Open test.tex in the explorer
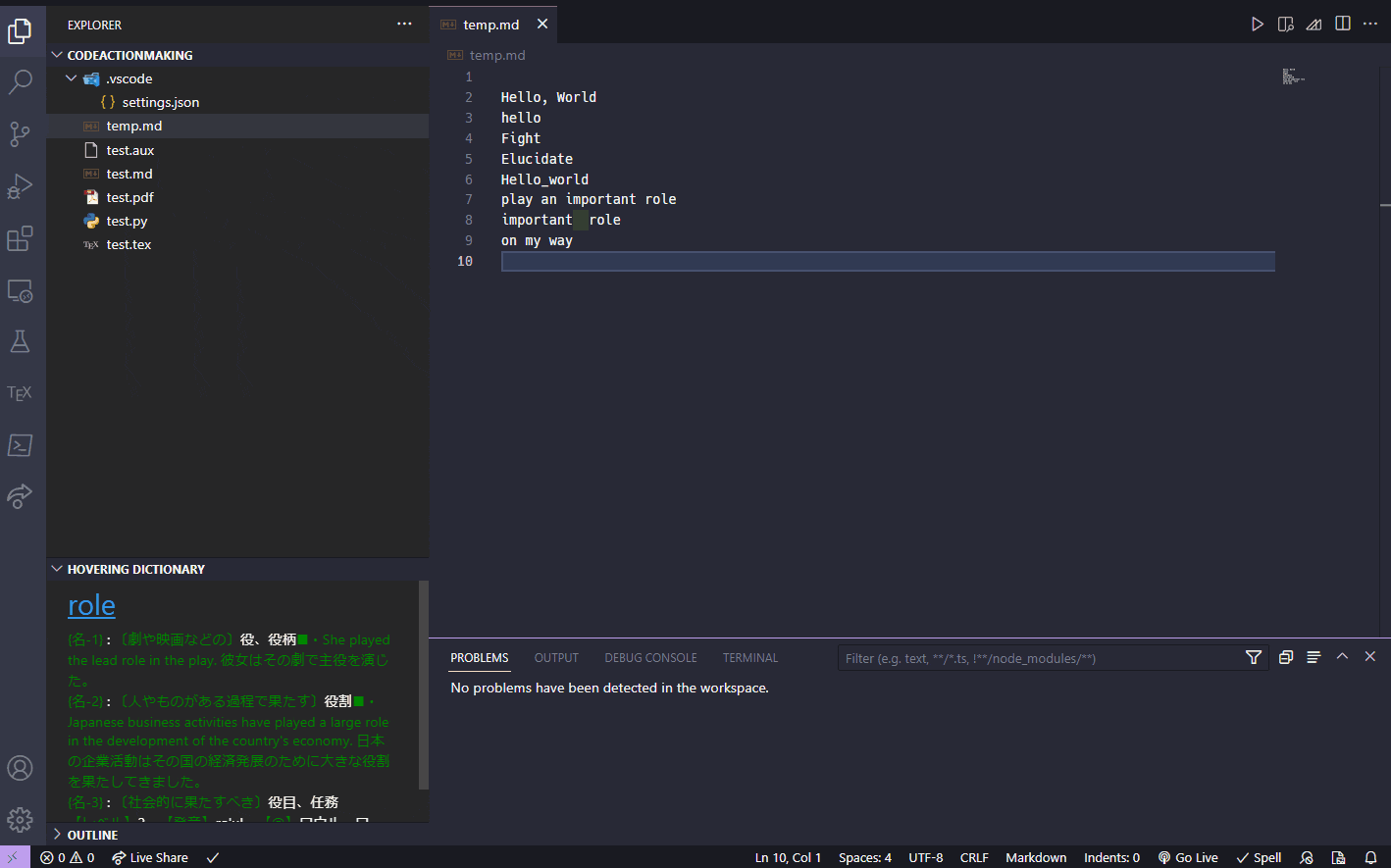Viewport: 1391px width, 868px height. tap(237, 244)
